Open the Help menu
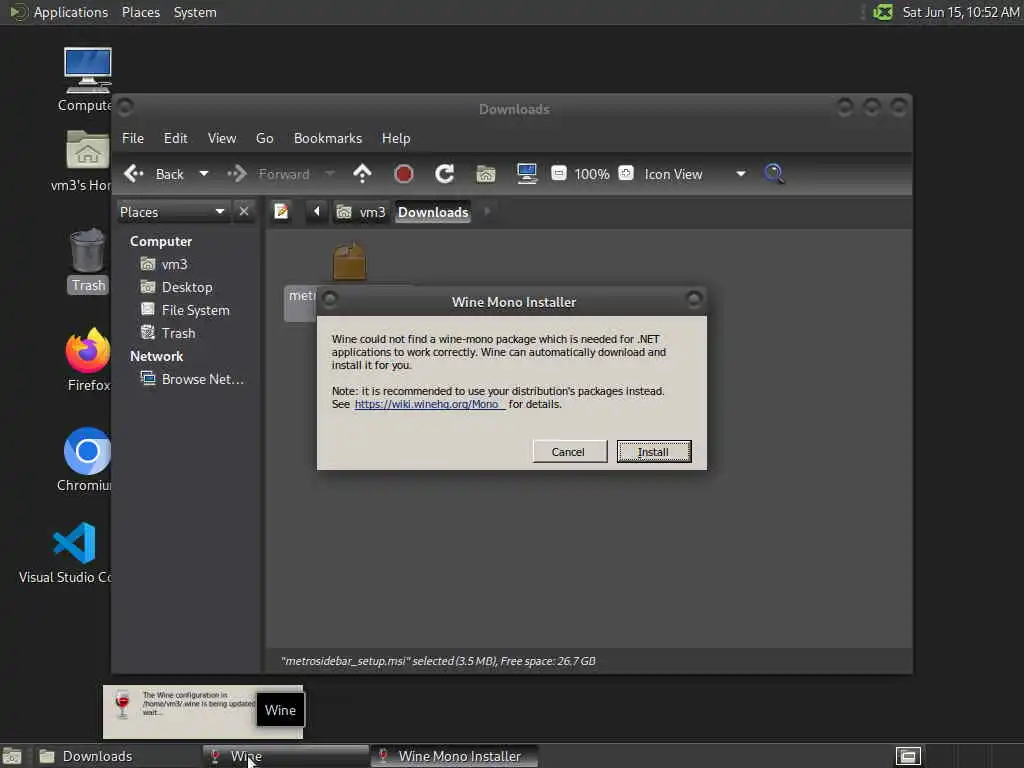The width and height of the screenshot is (1024, 768). point(396,138)
